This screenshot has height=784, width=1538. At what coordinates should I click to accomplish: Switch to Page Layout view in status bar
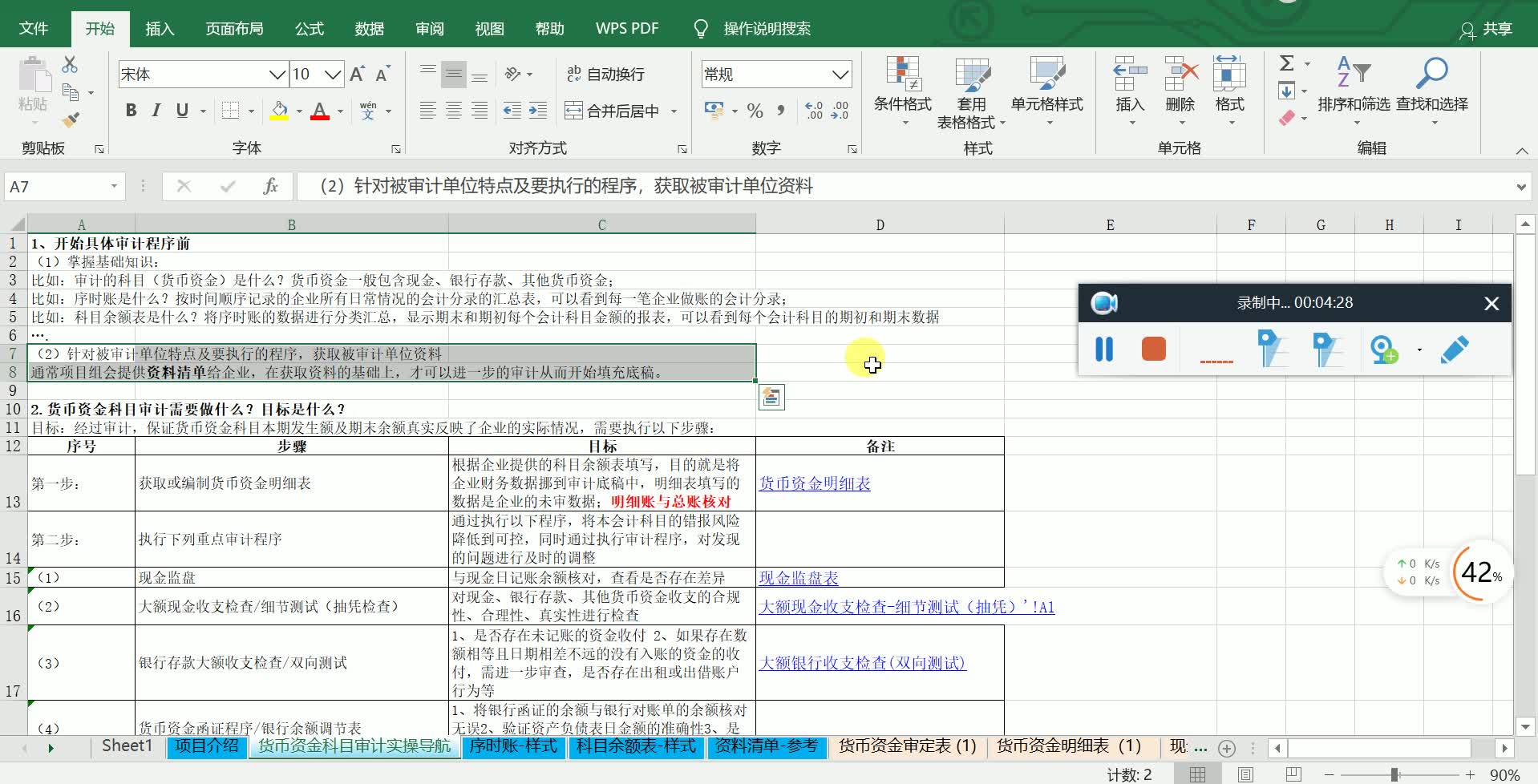[x=1245, y=774]
